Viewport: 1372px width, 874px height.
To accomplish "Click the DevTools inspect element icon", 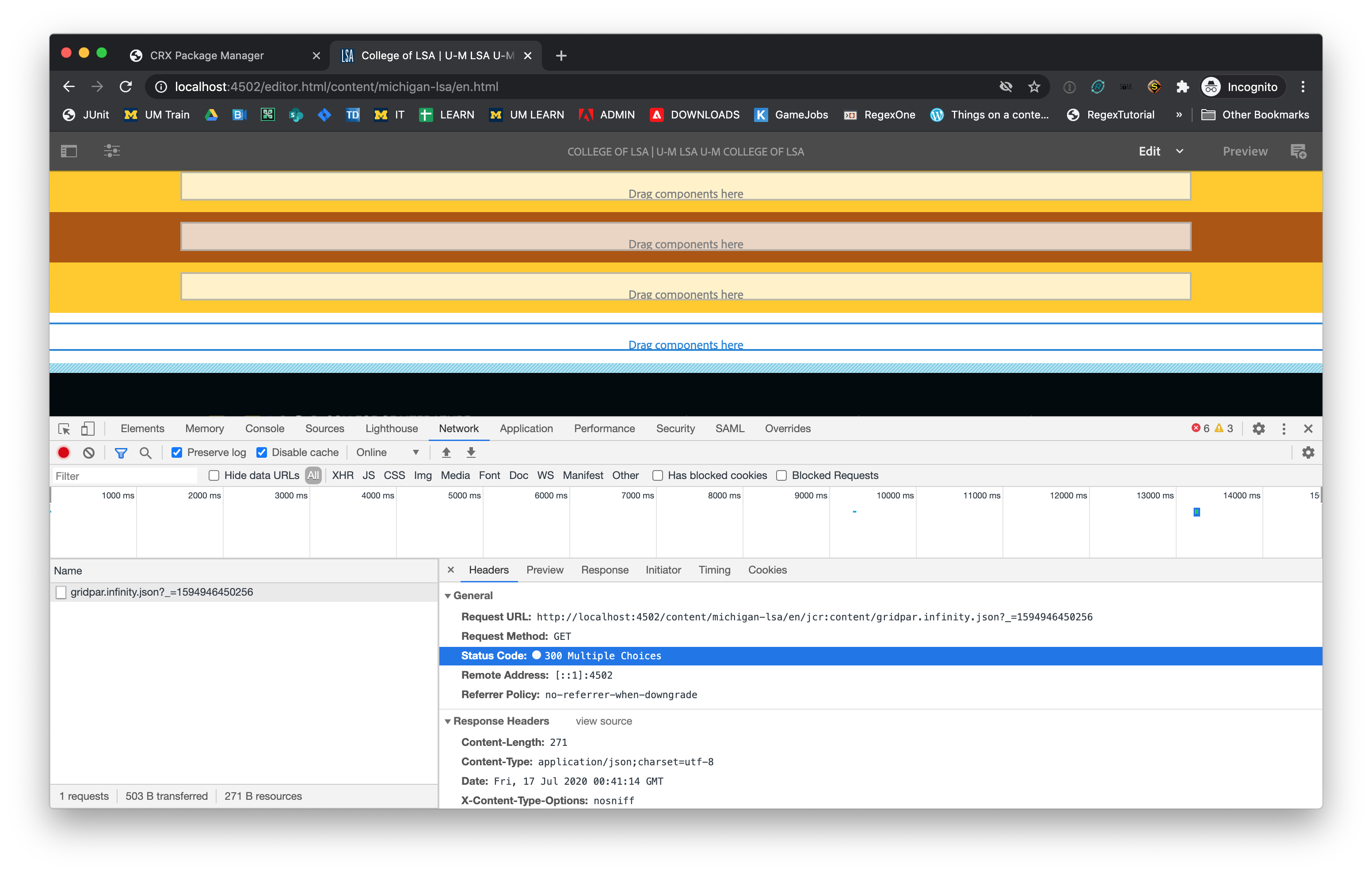I will click(x=64, y=429).
